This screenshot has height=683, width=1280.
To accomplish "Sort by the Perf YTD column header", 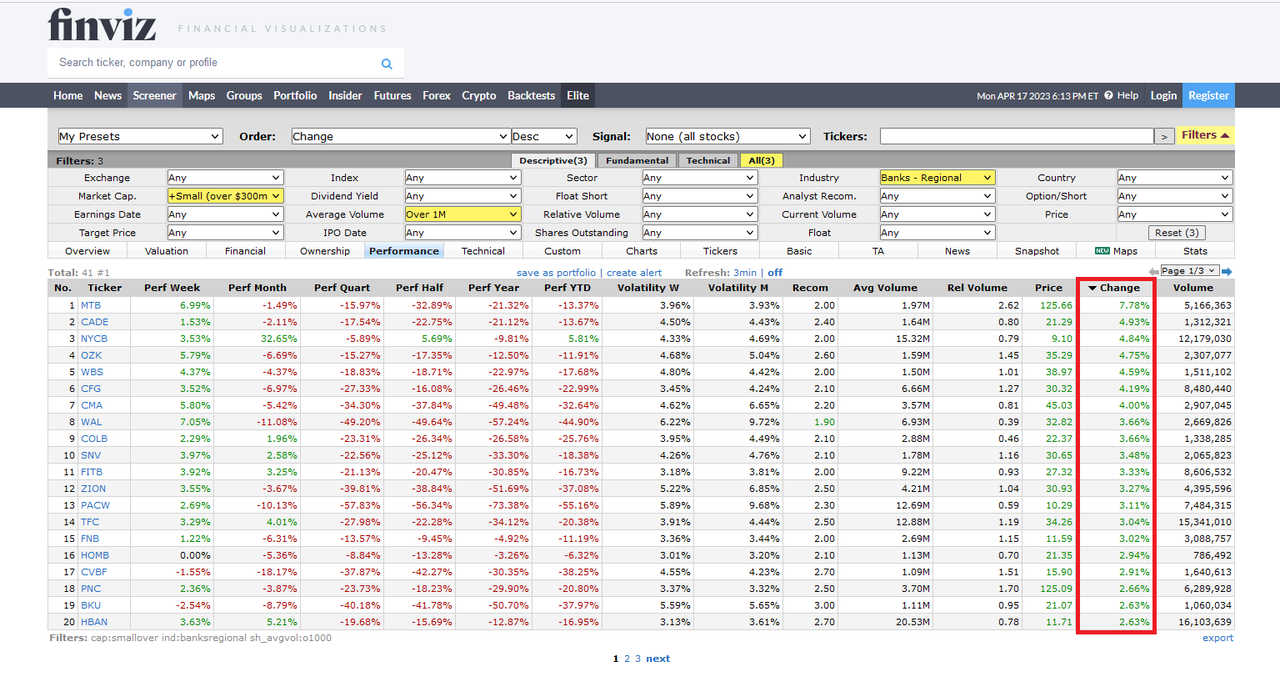I will pyautogui.click(x=568, y=288).
